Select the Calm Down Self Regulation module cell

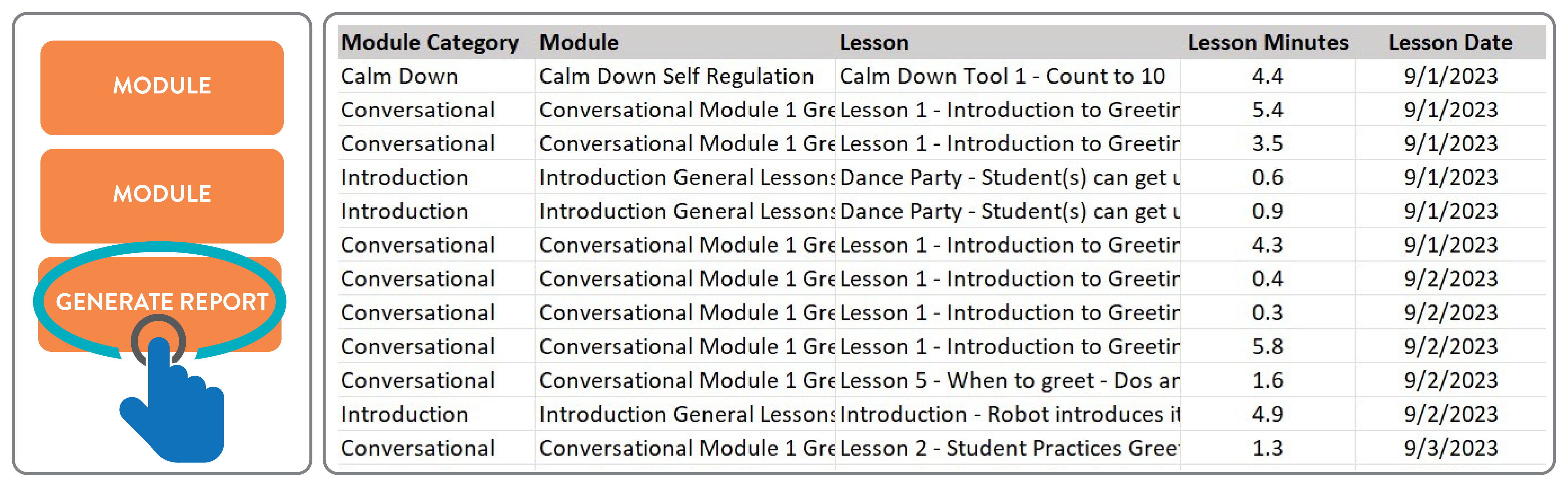click(676, 76)
